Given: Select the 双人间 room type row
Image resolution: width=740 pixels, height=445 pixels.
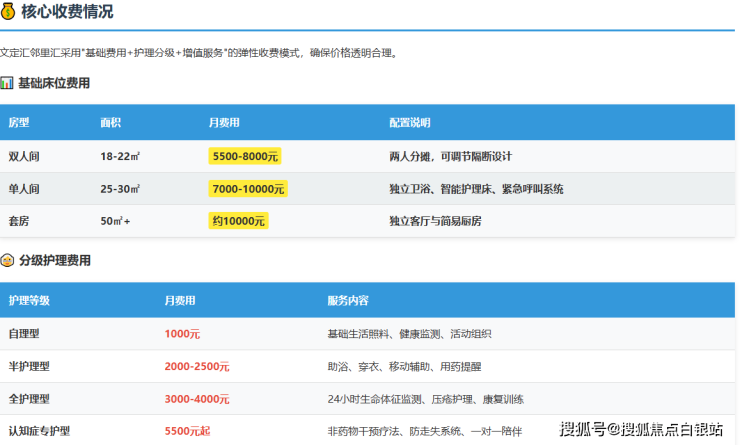Looking at the screenshot, I should click(23, 157).
